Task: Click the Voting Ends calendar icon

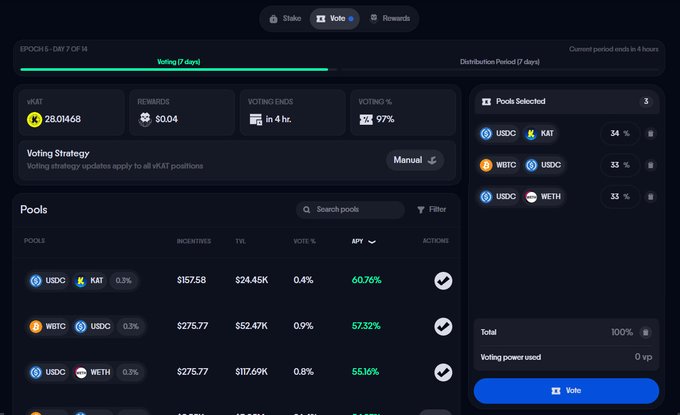Action: [255, 119]
